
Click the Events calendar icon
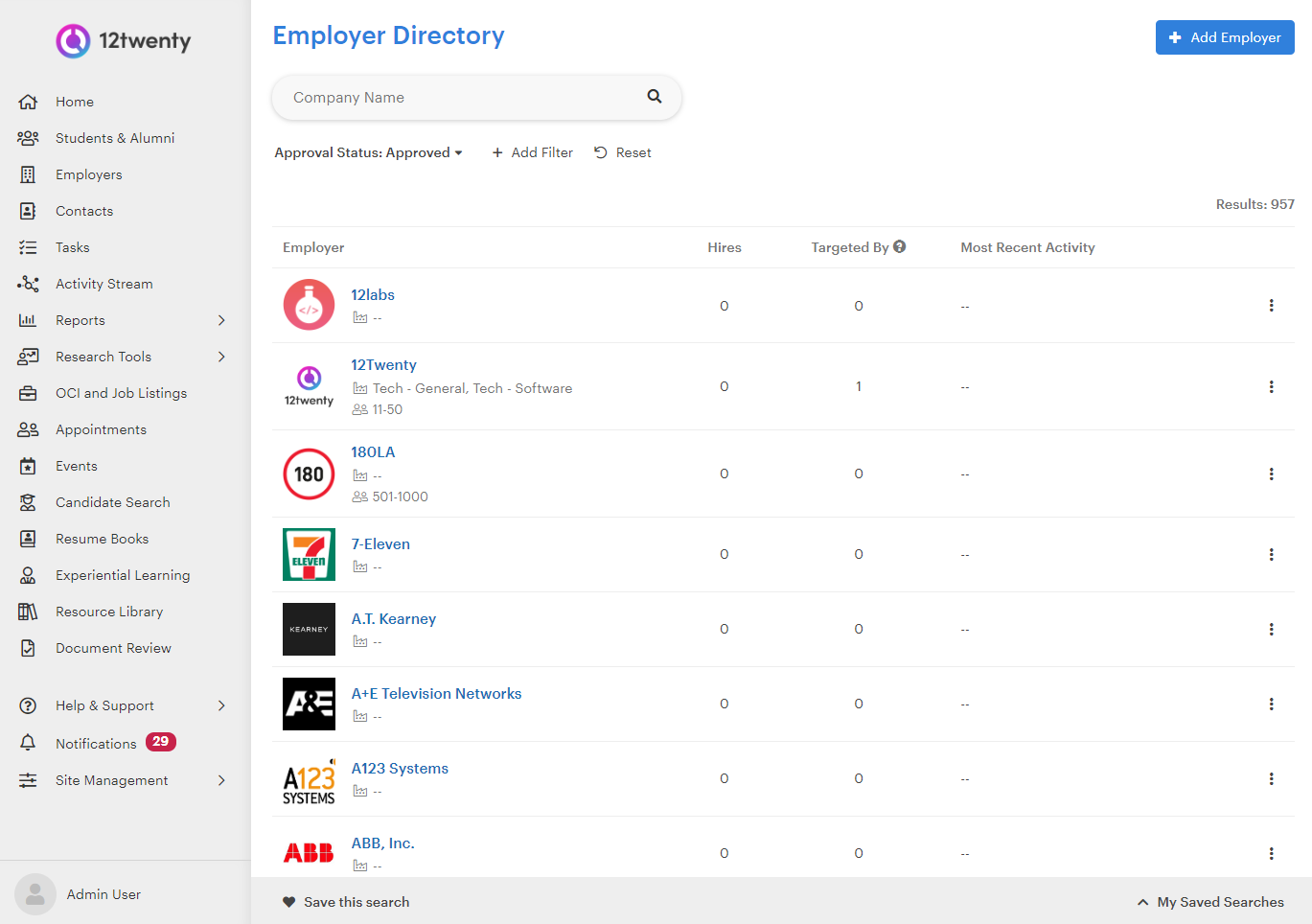pos(28,466)
